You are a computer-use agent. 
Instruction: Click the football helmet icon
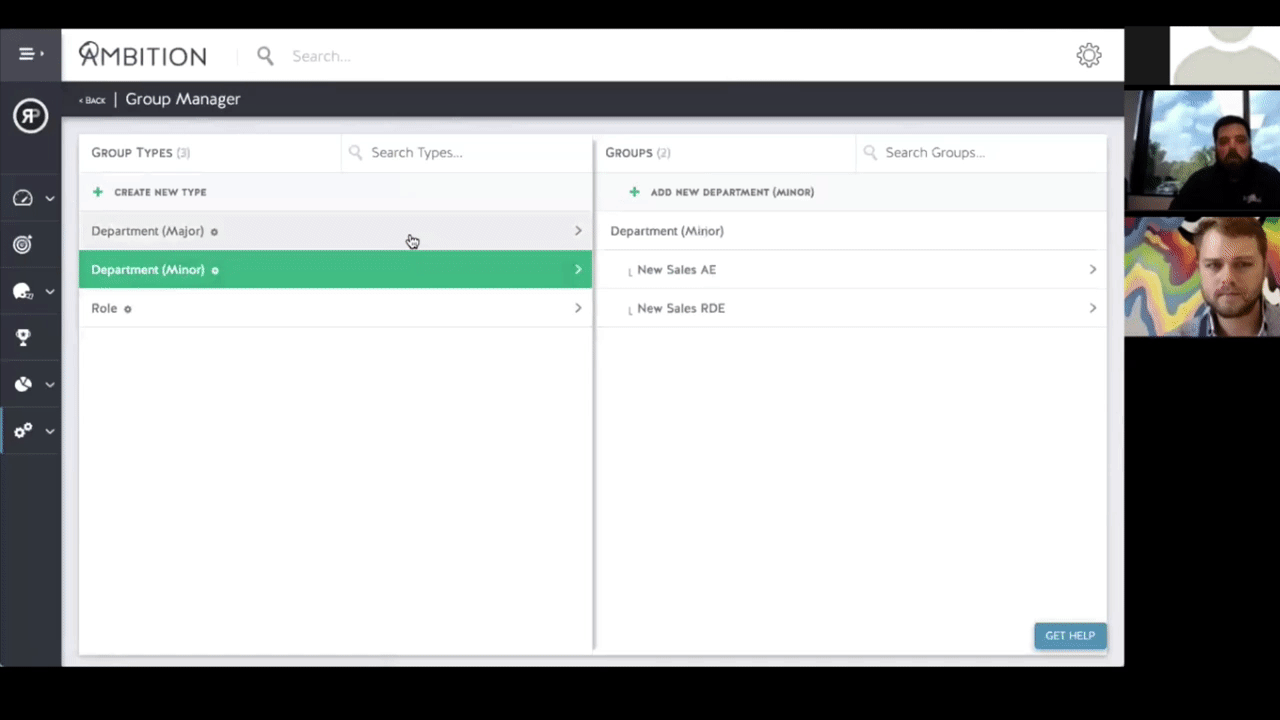click(23, 291)
